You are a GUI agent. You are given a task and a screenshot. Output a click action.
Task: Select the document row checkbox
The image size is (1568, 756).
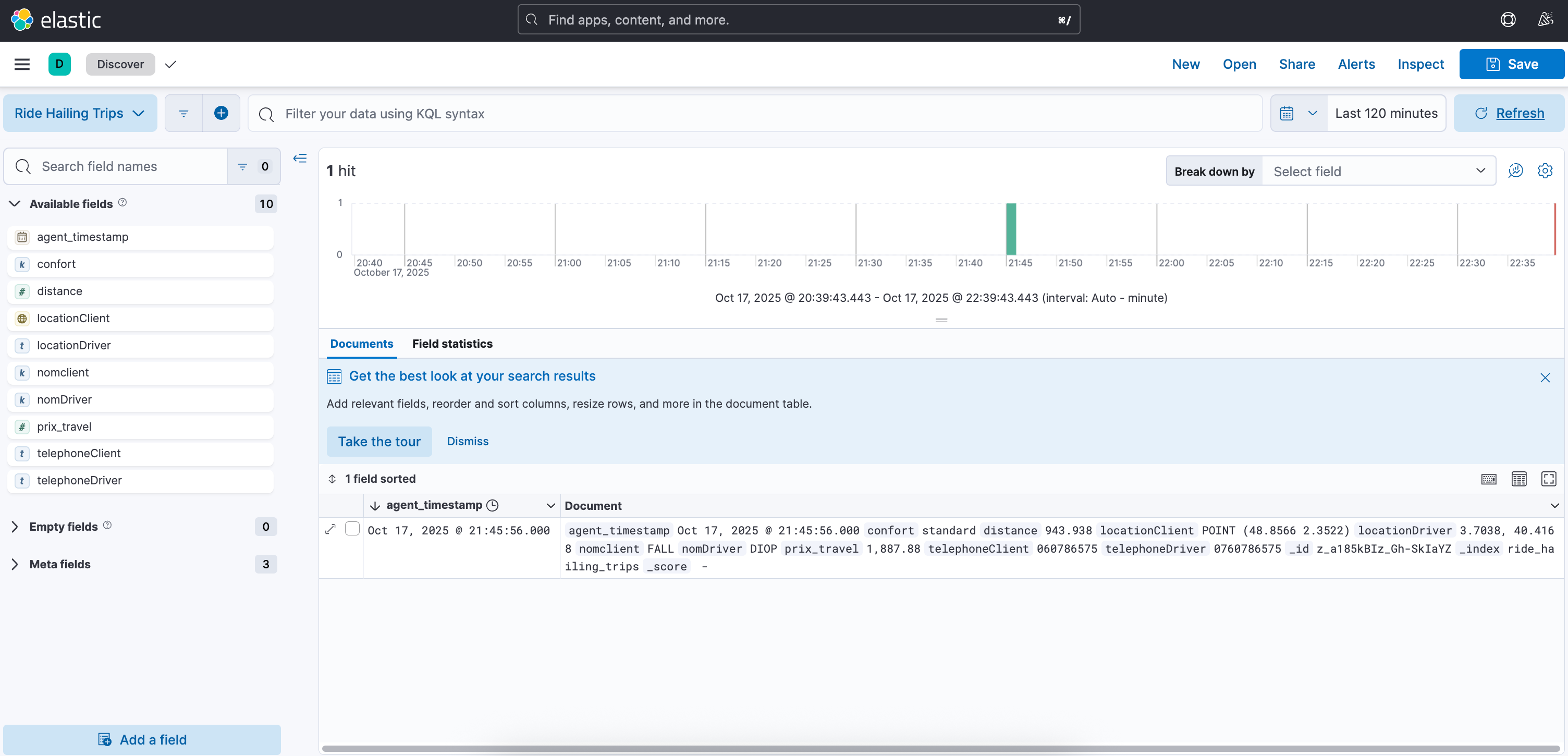(x=352, y=529)
